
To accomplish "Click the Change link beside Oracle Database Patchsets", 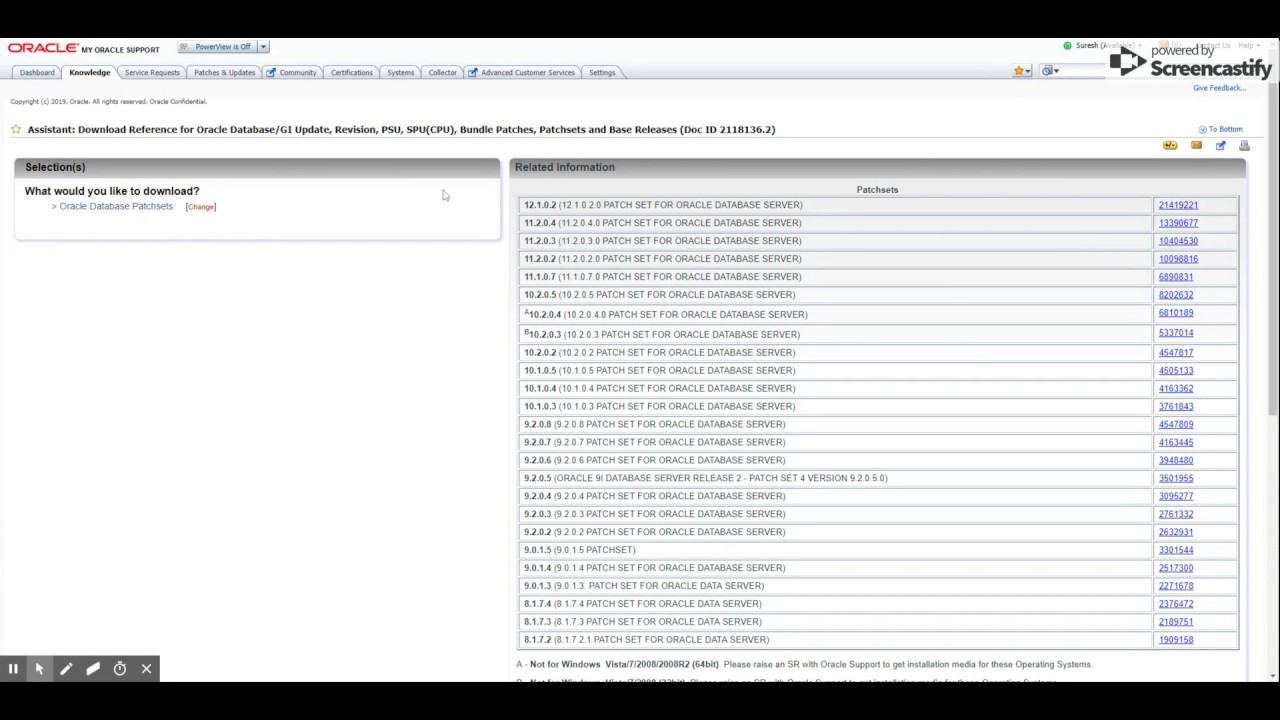I will coord(201,207).
